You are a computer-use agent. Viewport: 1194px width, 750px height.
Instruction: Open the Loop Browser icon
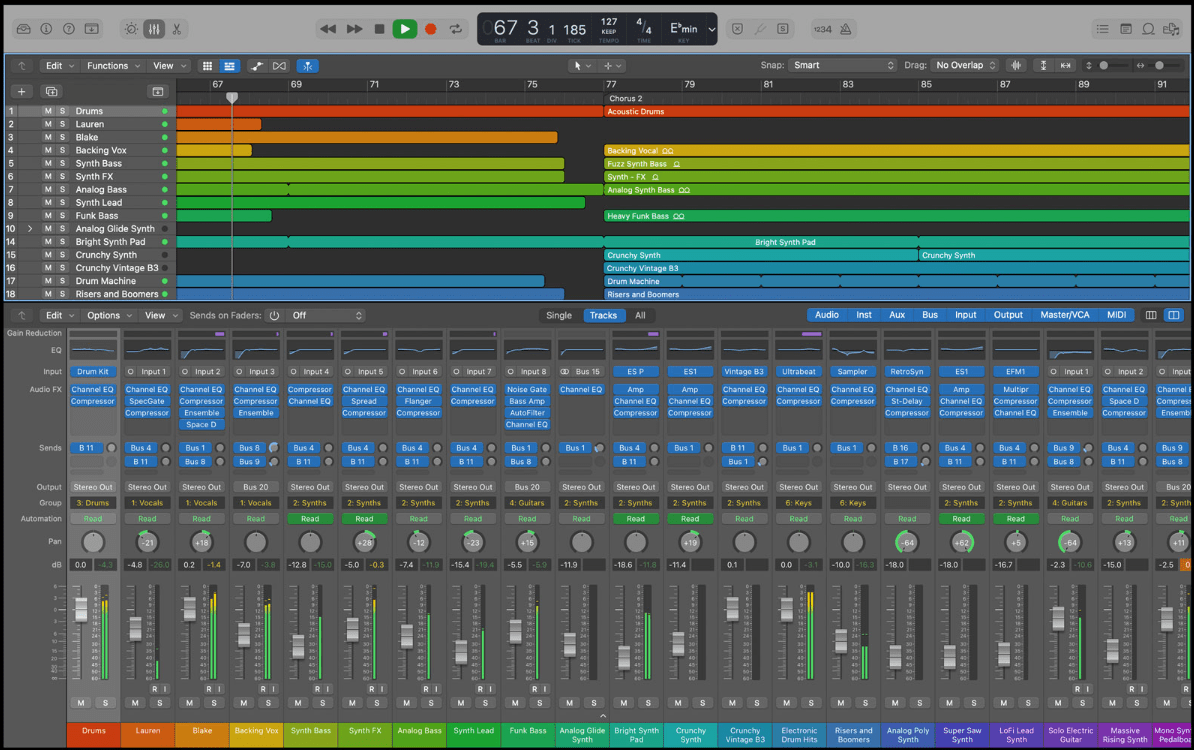pyautogui.click(x=1148, y=29)
